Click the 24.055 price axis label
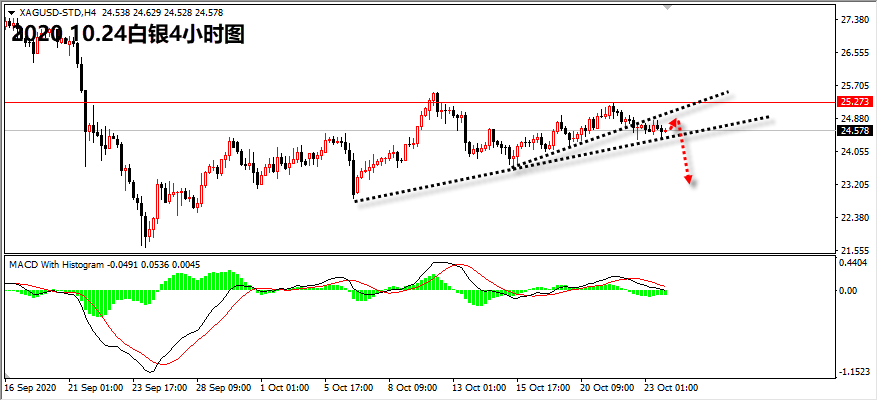 point(855,152)
